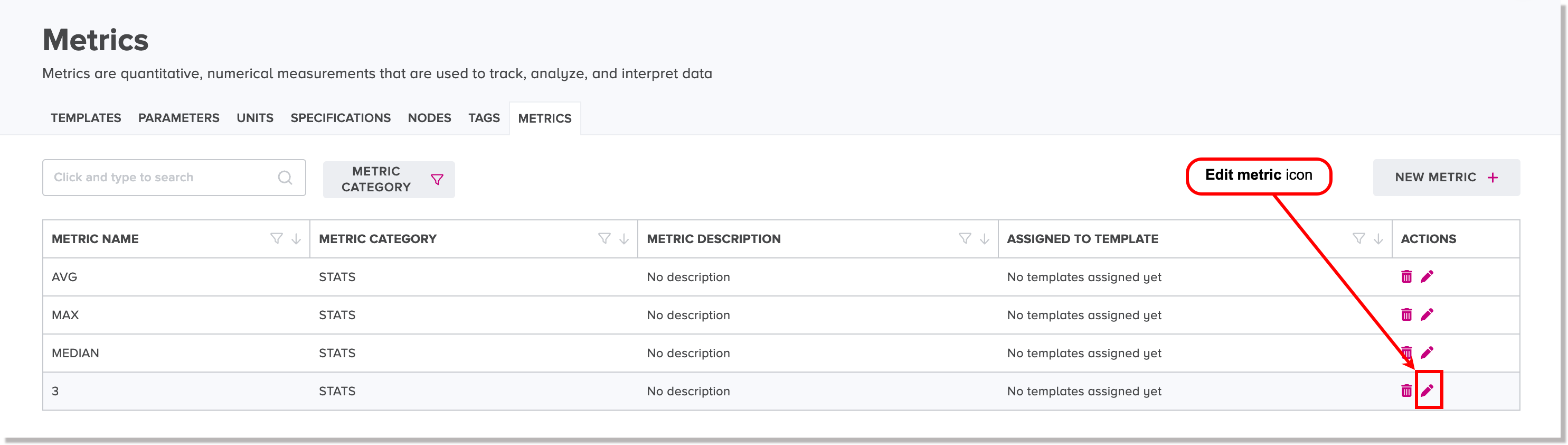The height and width of the screenshot is (445, 1568).
Task: Sort by Assigned to Template arrow
Action: 1378,239
